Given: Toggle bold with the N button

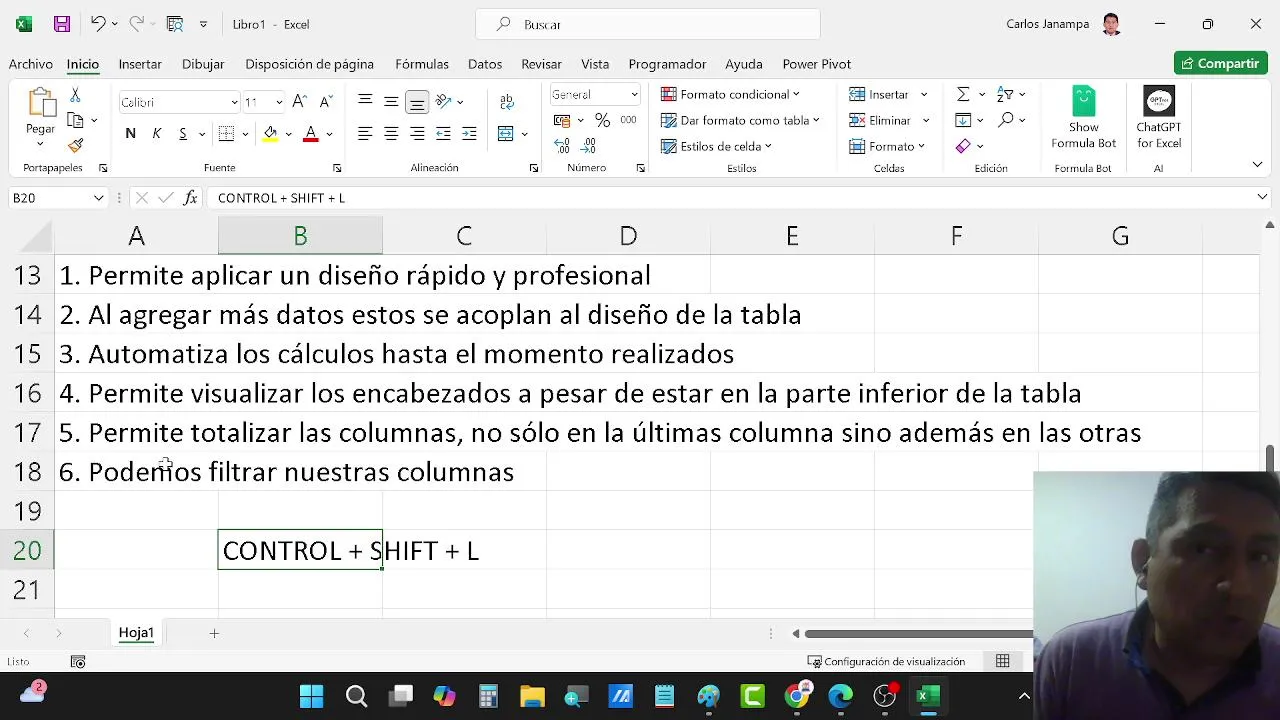Looking at the screenshot, I should (x=130, y=133).
